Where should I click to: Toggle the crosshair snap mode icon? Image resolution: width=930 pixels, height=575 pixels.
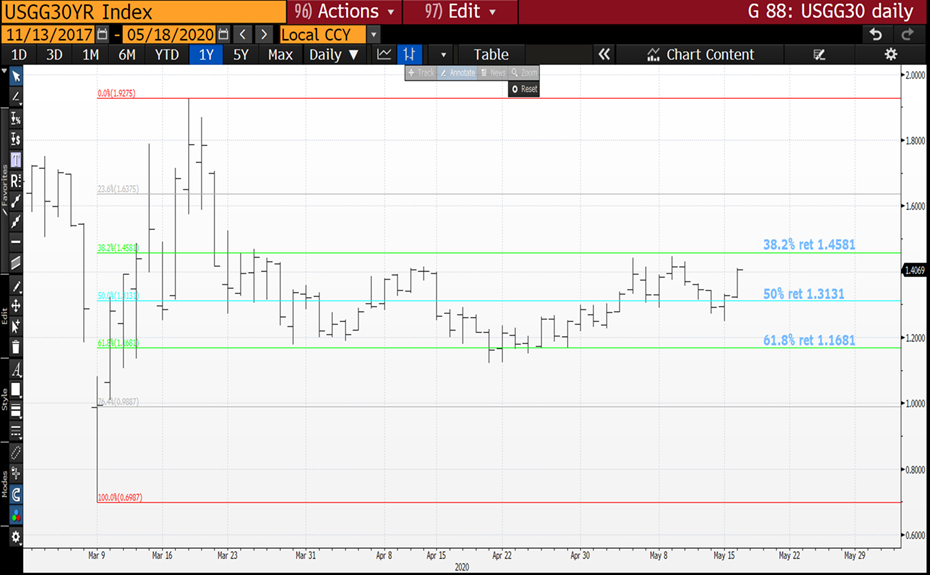coord(16,474)
